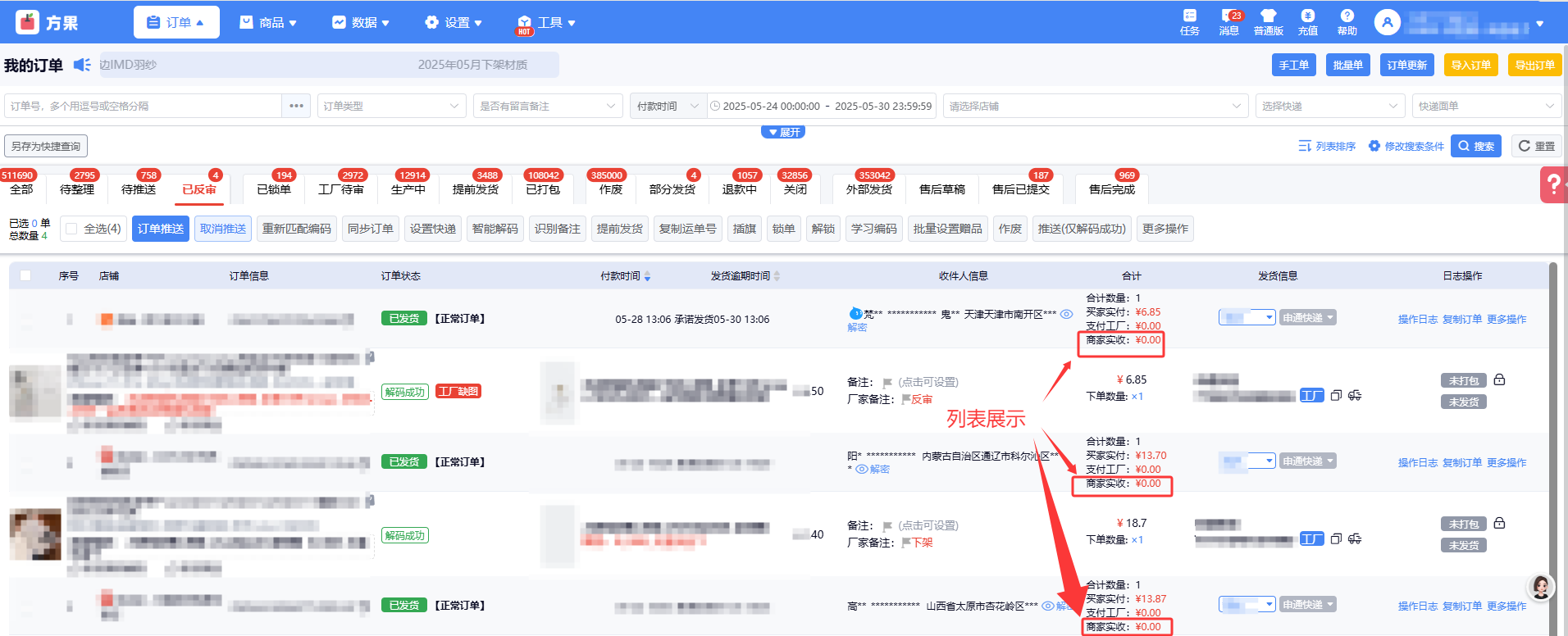
Task: Open the 订单类型 dropdown
Action: coord(391,106)
